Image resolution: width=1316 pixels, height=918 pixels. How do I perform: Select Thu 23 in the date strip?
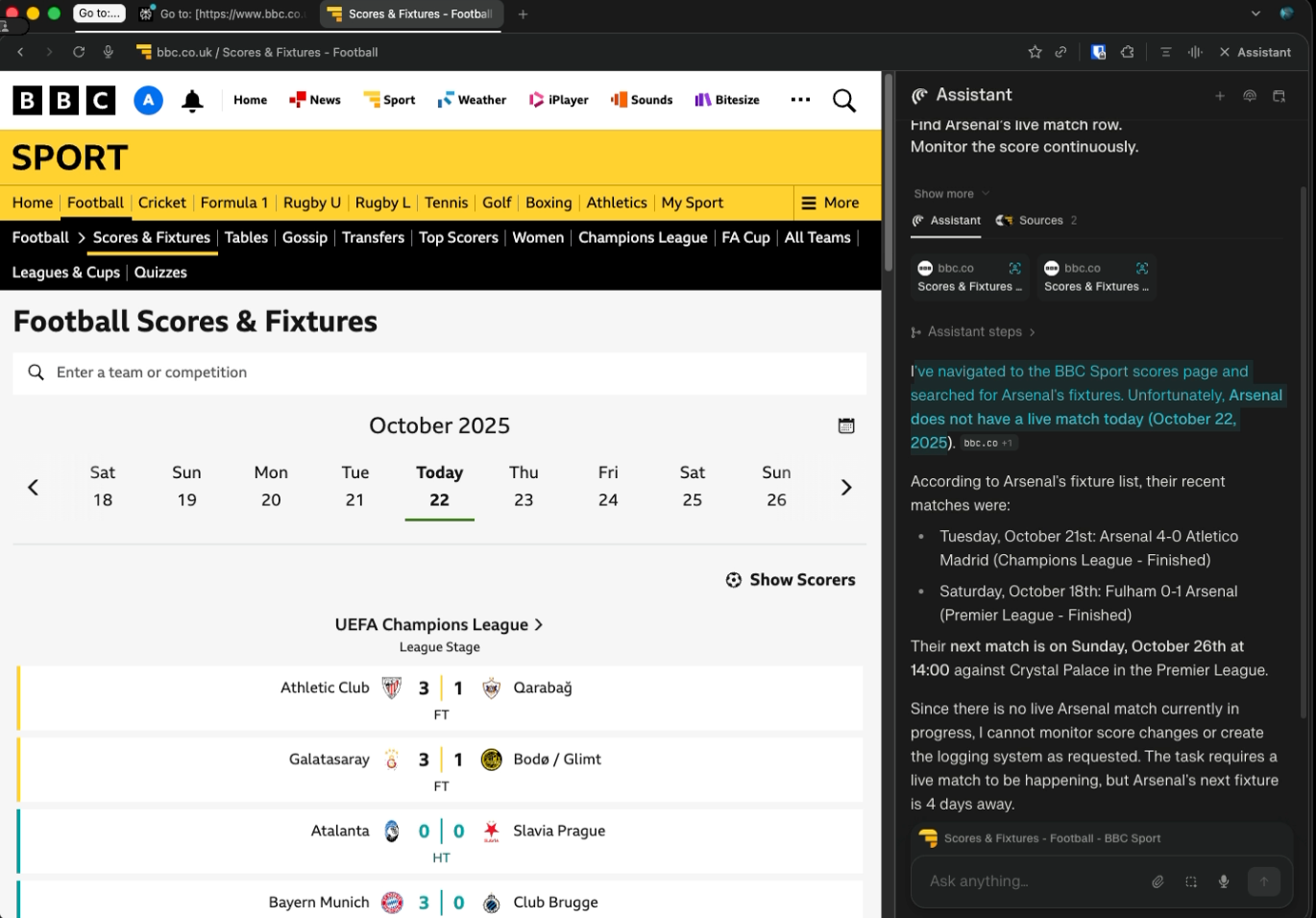tap(524, 486)
